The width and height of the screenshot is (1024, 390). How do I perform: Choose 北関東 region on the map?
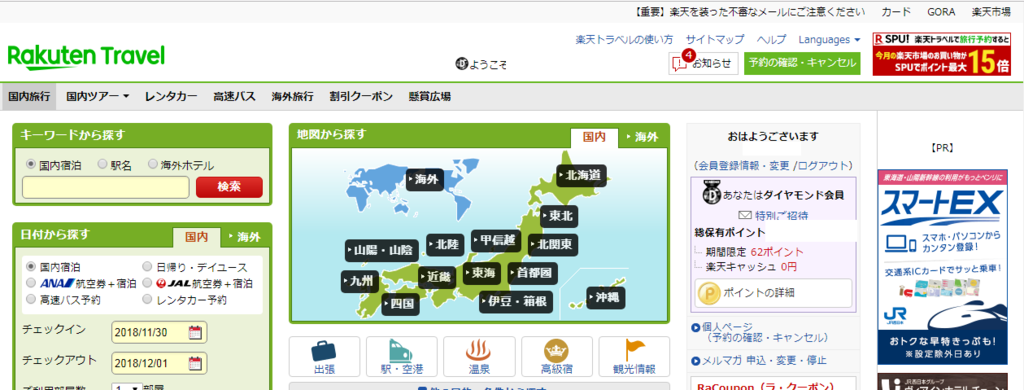553,244
